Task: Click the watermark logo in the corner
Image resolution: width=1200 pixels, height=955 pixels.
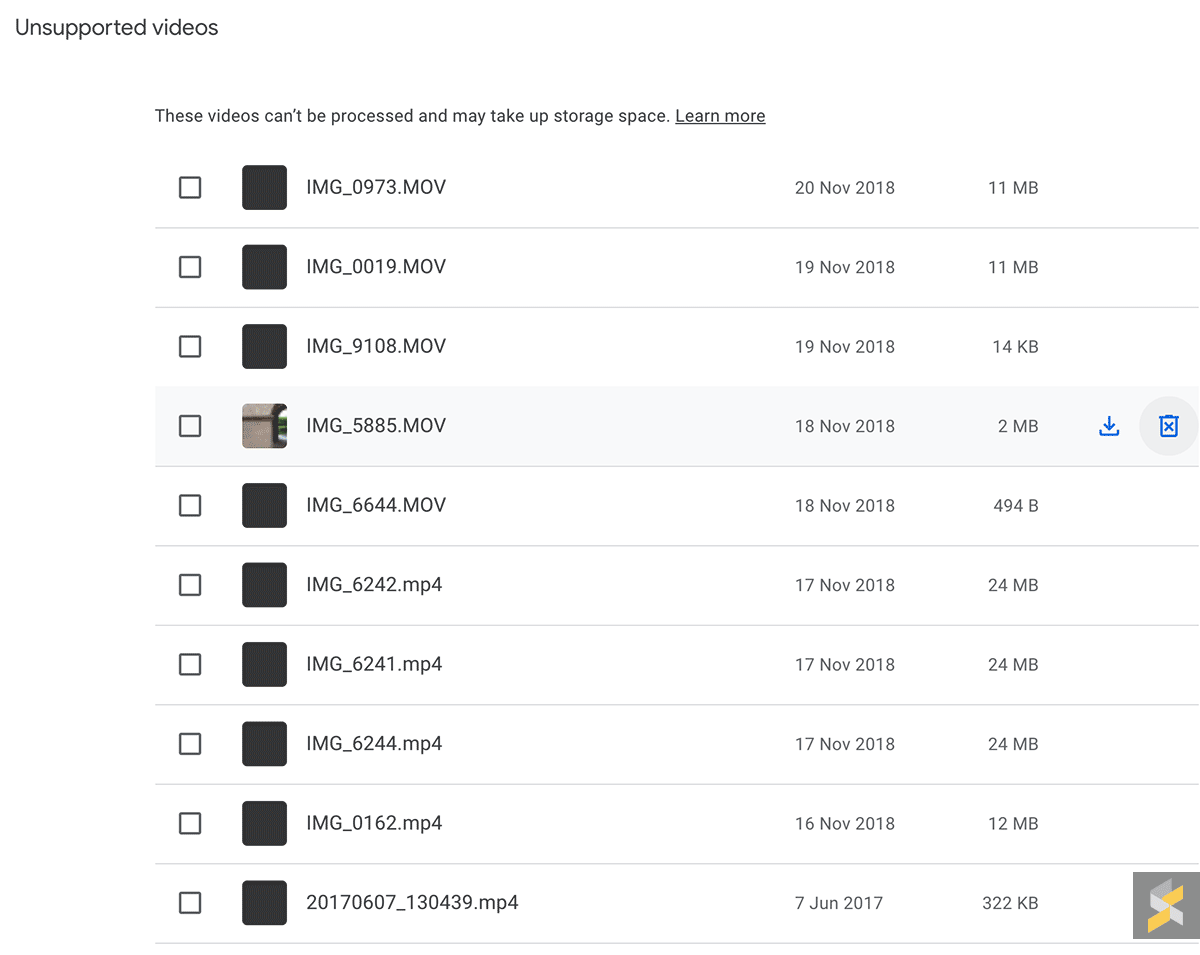Action: (x=1166, y=905)
